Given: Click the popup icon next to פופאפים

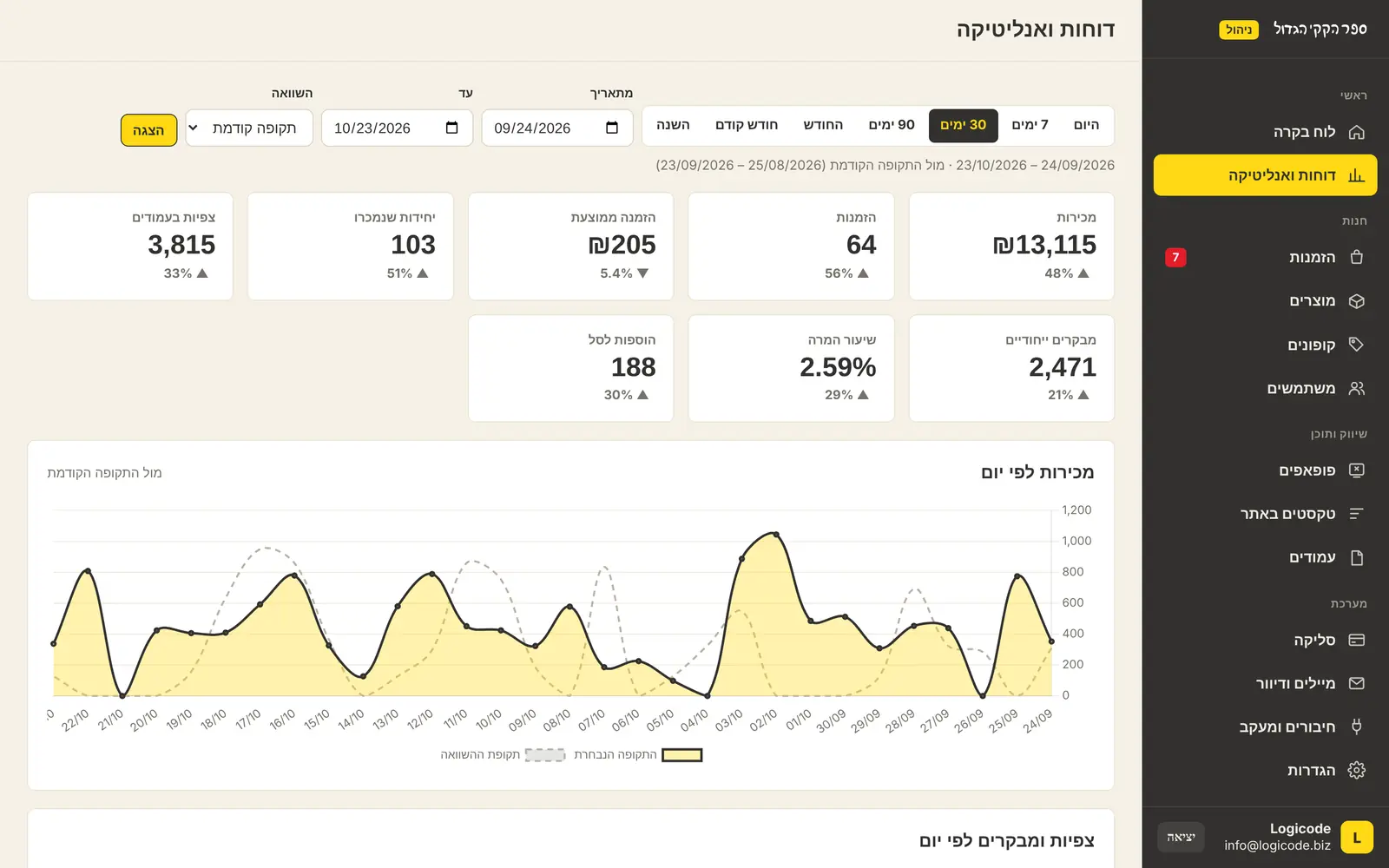Looking at the screenshot, I should point(1357,470).
